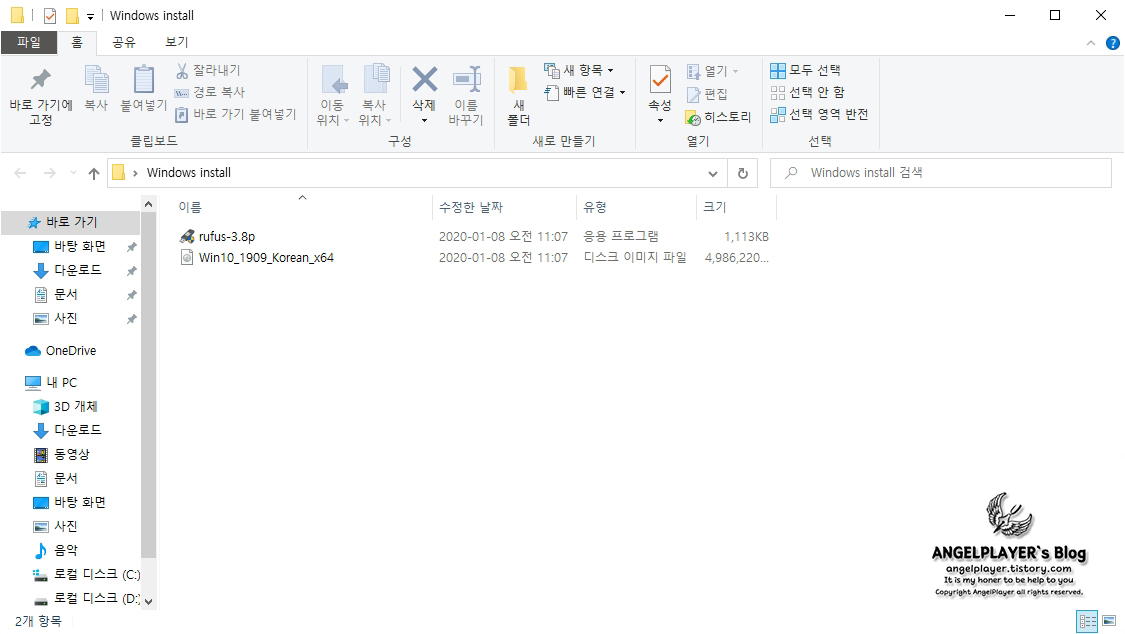Open Quick Access Toolbar customize dropdown
Image resolution: width=1125 pixels, height=634 pixels.
click(x=90, y=16)
